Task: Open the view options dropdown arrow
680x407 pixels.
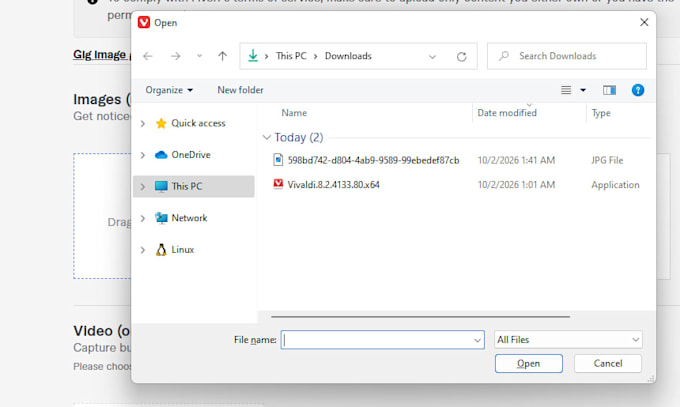Action: click(x=583, y=90)
